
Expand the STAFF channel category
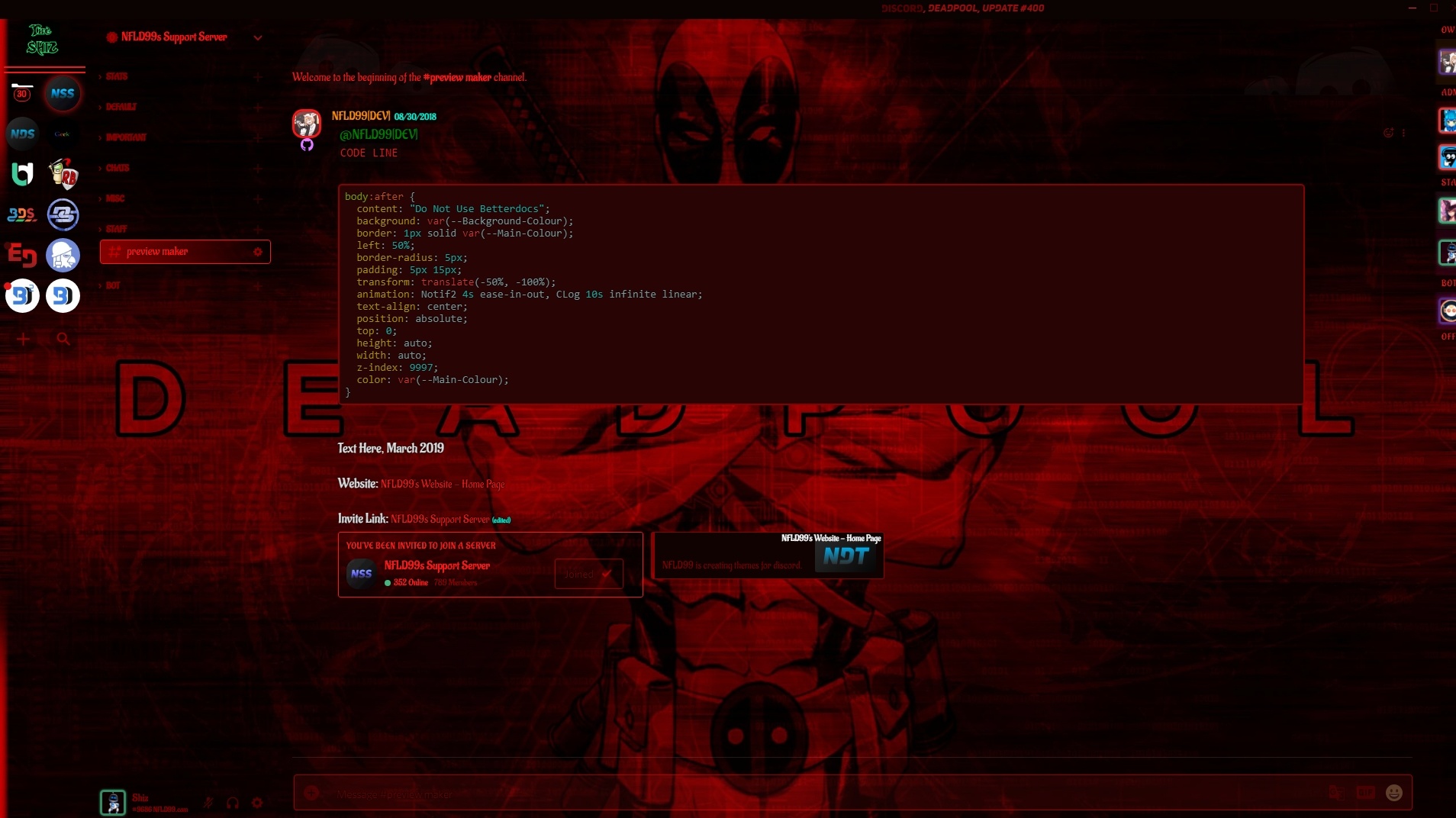116,229
